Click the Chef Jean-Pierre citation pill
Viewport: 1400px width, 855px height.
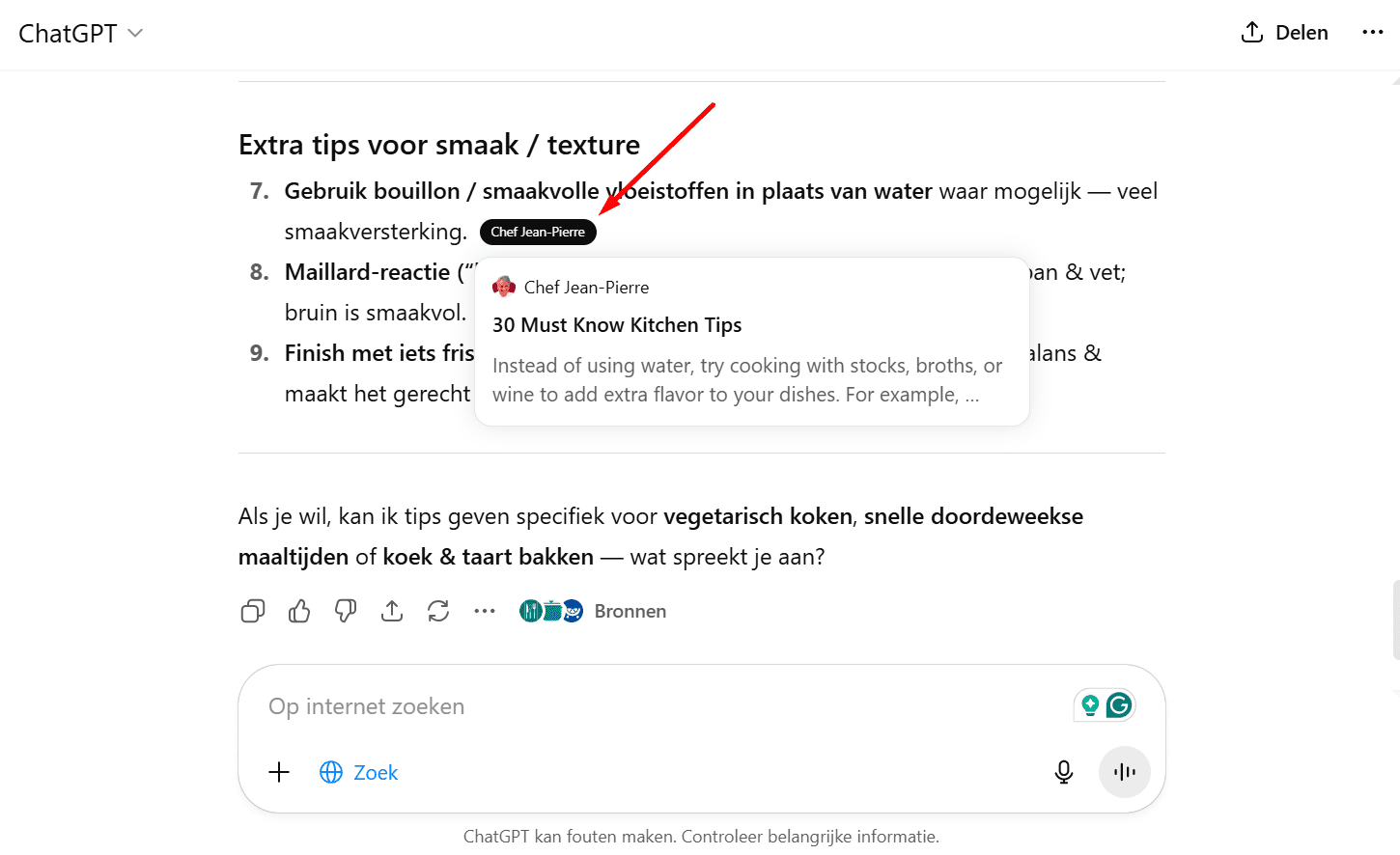point(538,232)
